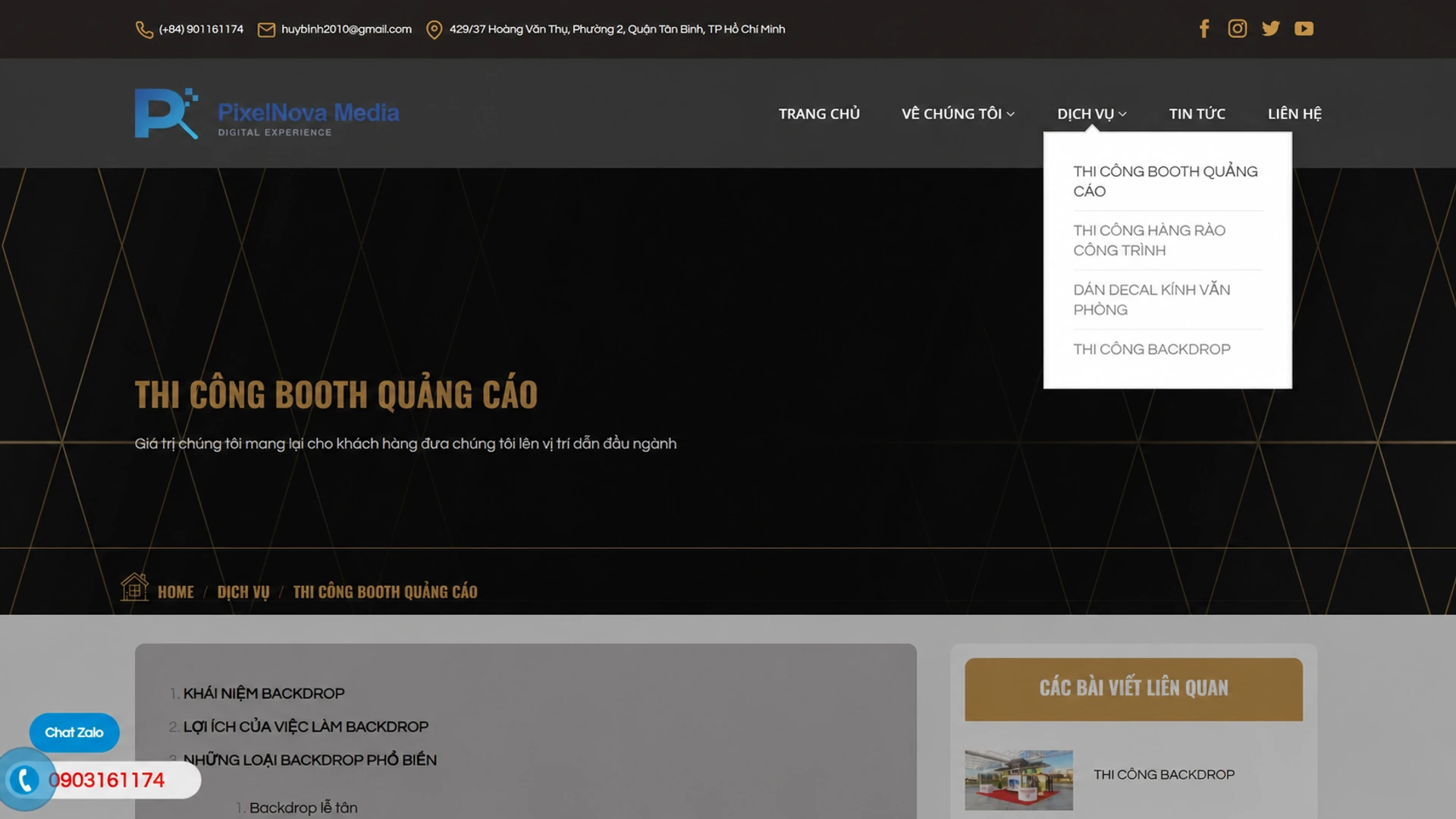1456x819 pixels.
Task: Expand the VỀ CHÚNG TÔI dropdown menu
Action: pyautogui.click(x=958, y=114)
